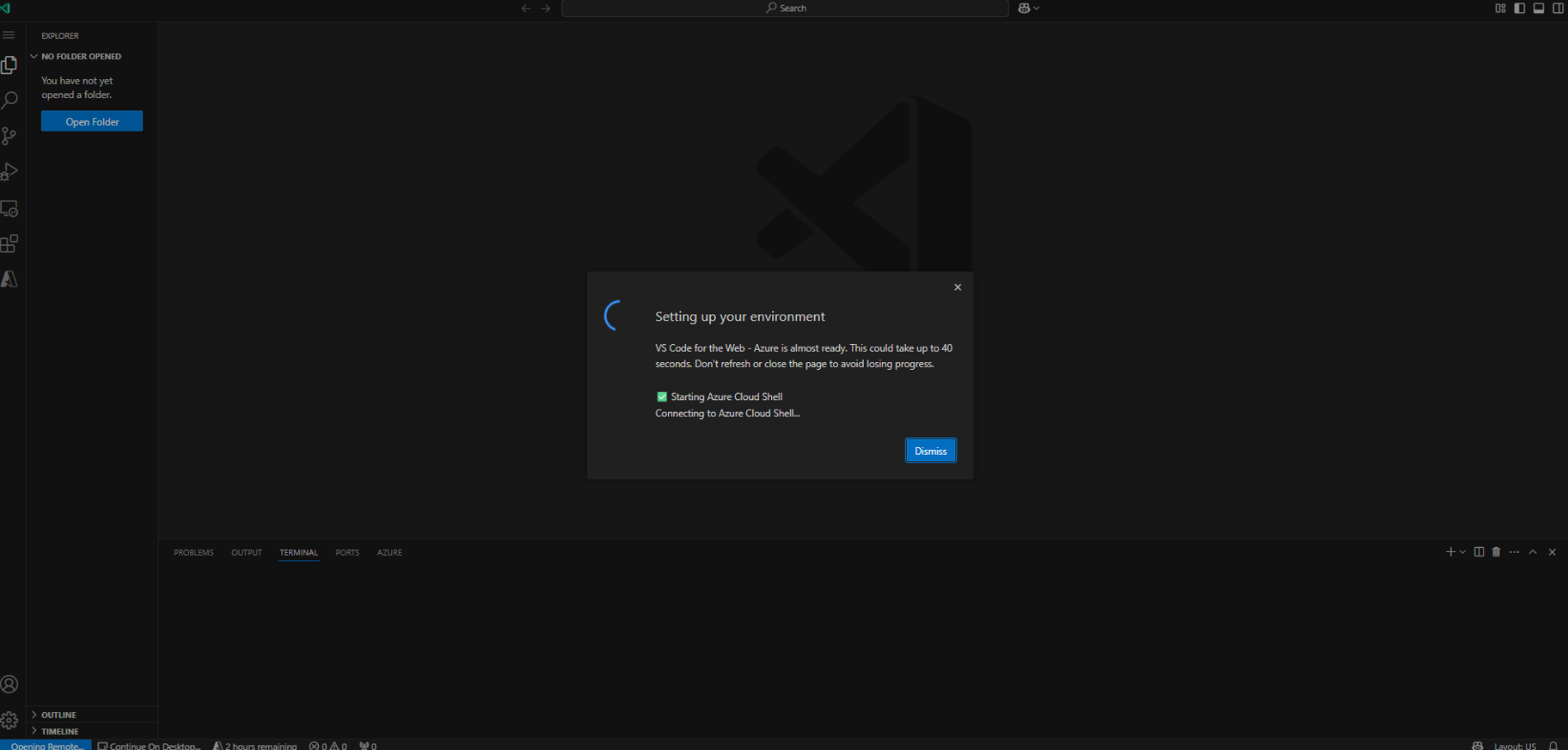This screenshot has width=1568, height=750.
Task: Click the Customize Layout icon
Action: click(x=1501, y=9)
